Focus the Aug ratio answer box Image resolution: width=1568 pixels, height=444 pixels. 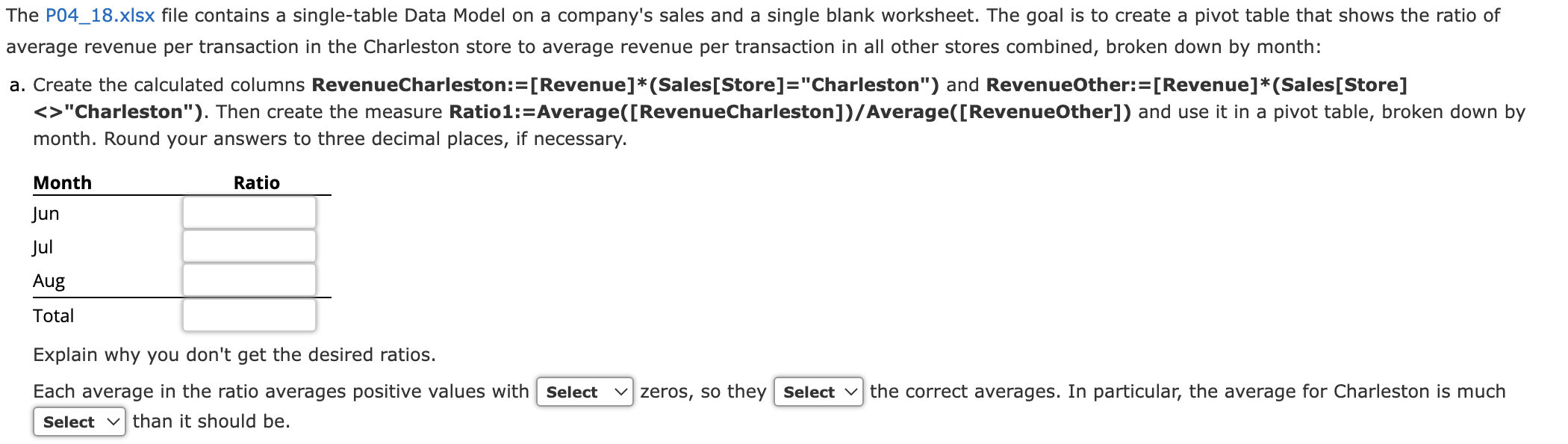(249, 280)
